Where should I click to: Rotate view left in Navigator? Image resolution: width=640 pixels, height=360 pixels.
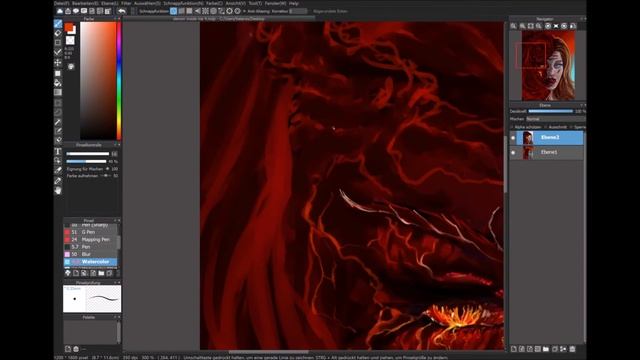tap(548, 26)
